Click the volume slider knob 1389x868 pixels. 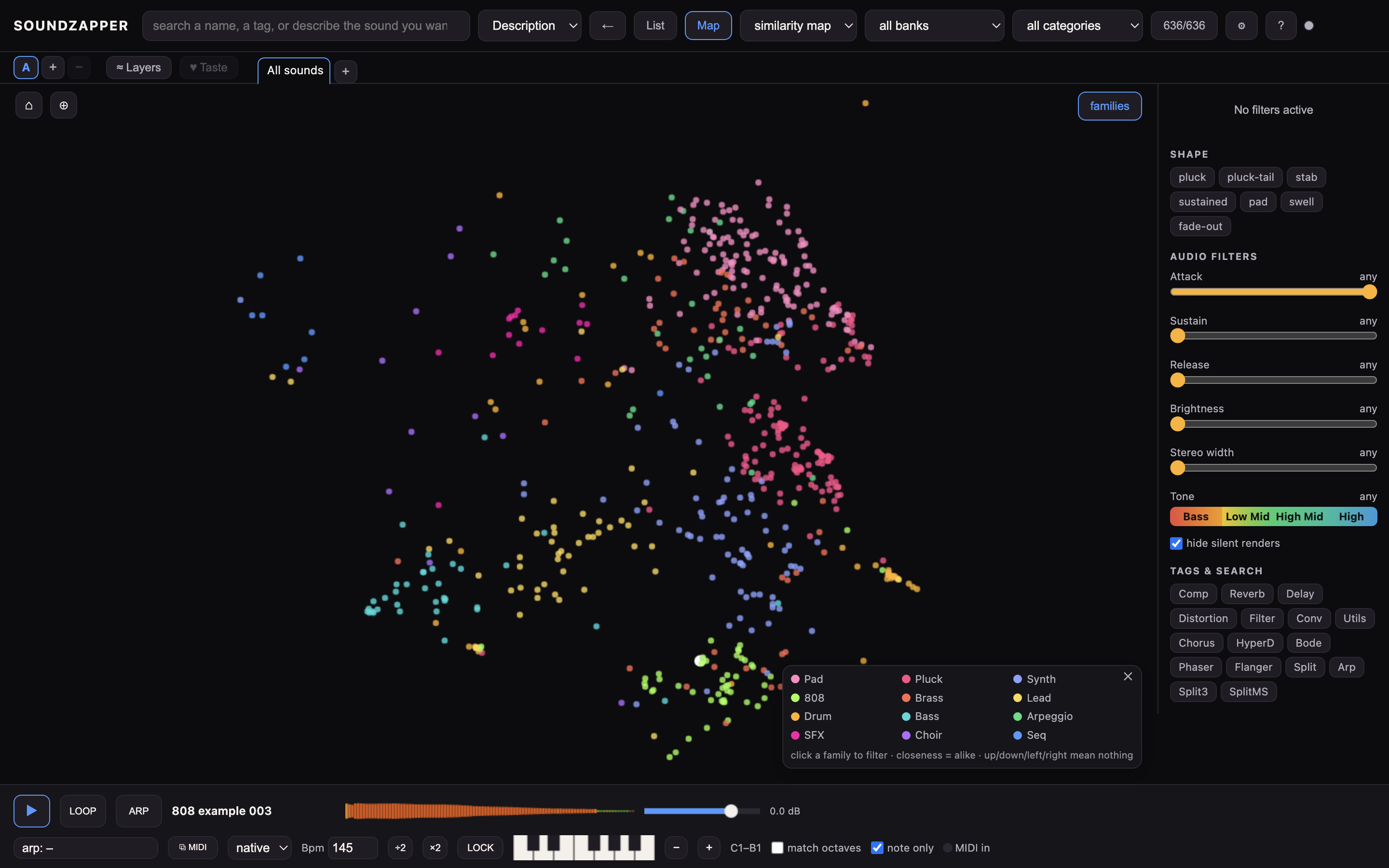click(731, 811)
